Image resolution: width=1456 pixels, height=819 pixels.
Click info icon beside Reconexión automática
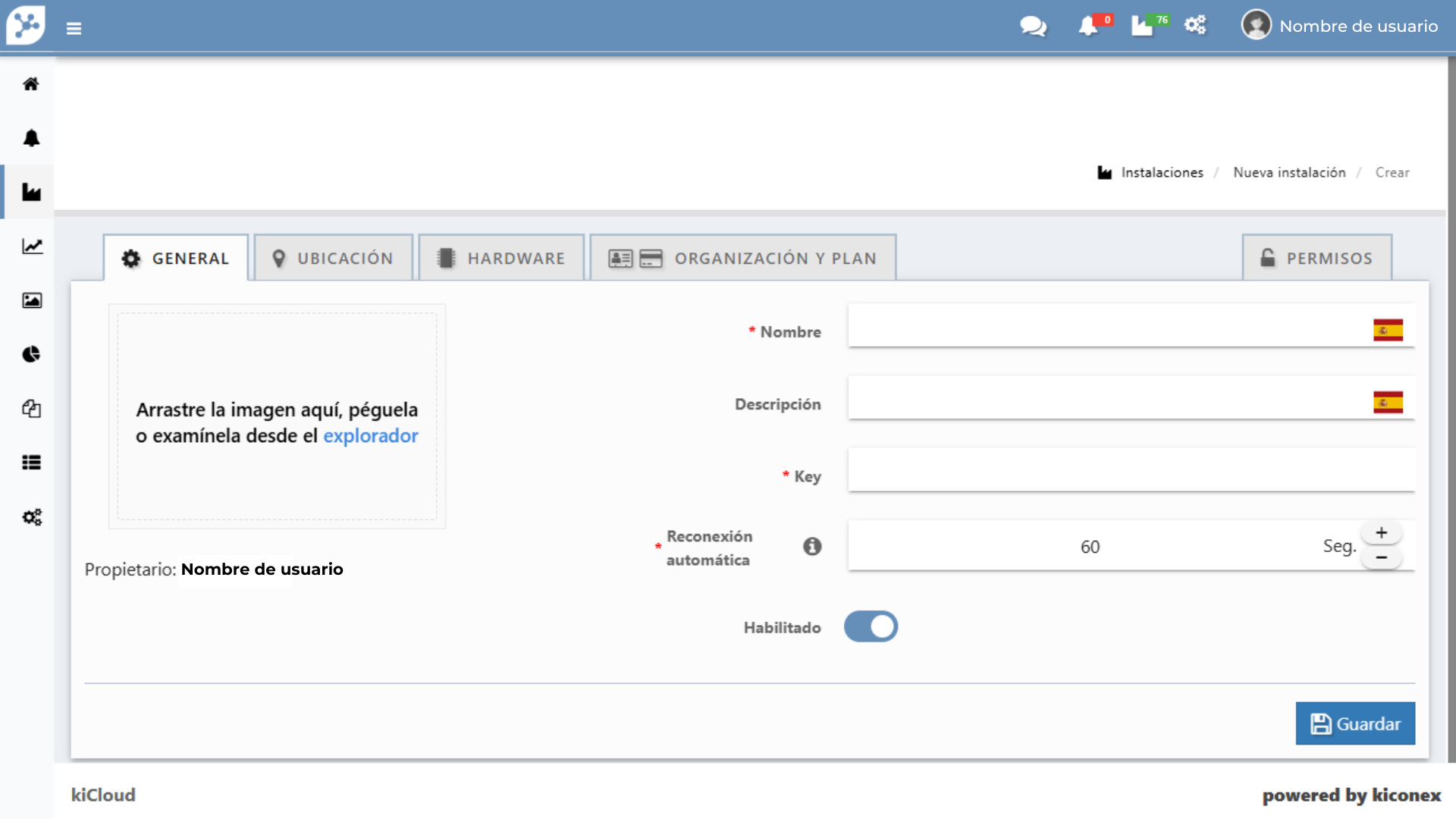tap(812, 546)
